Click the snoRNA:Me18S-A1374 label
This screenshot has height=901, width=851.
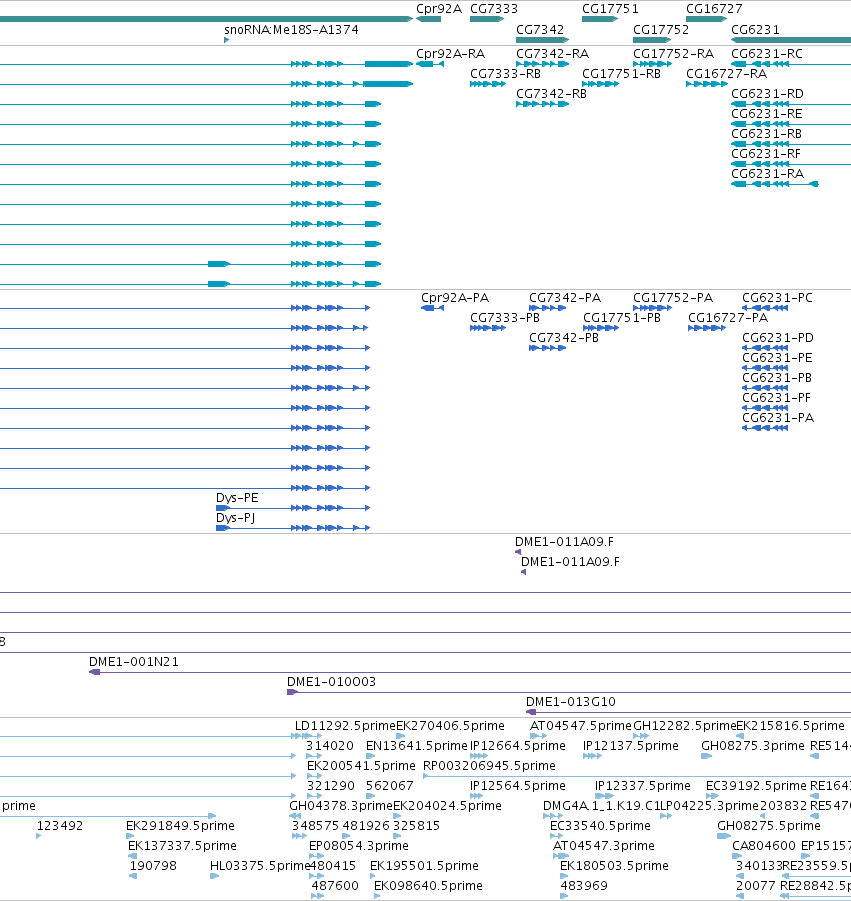click(291, 29)
